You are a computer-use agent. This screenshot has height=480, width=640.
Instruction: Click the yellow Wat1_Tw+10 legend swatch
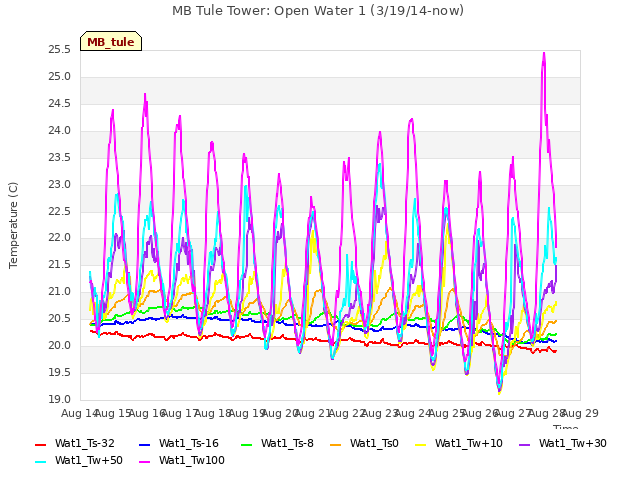point(420,444)
